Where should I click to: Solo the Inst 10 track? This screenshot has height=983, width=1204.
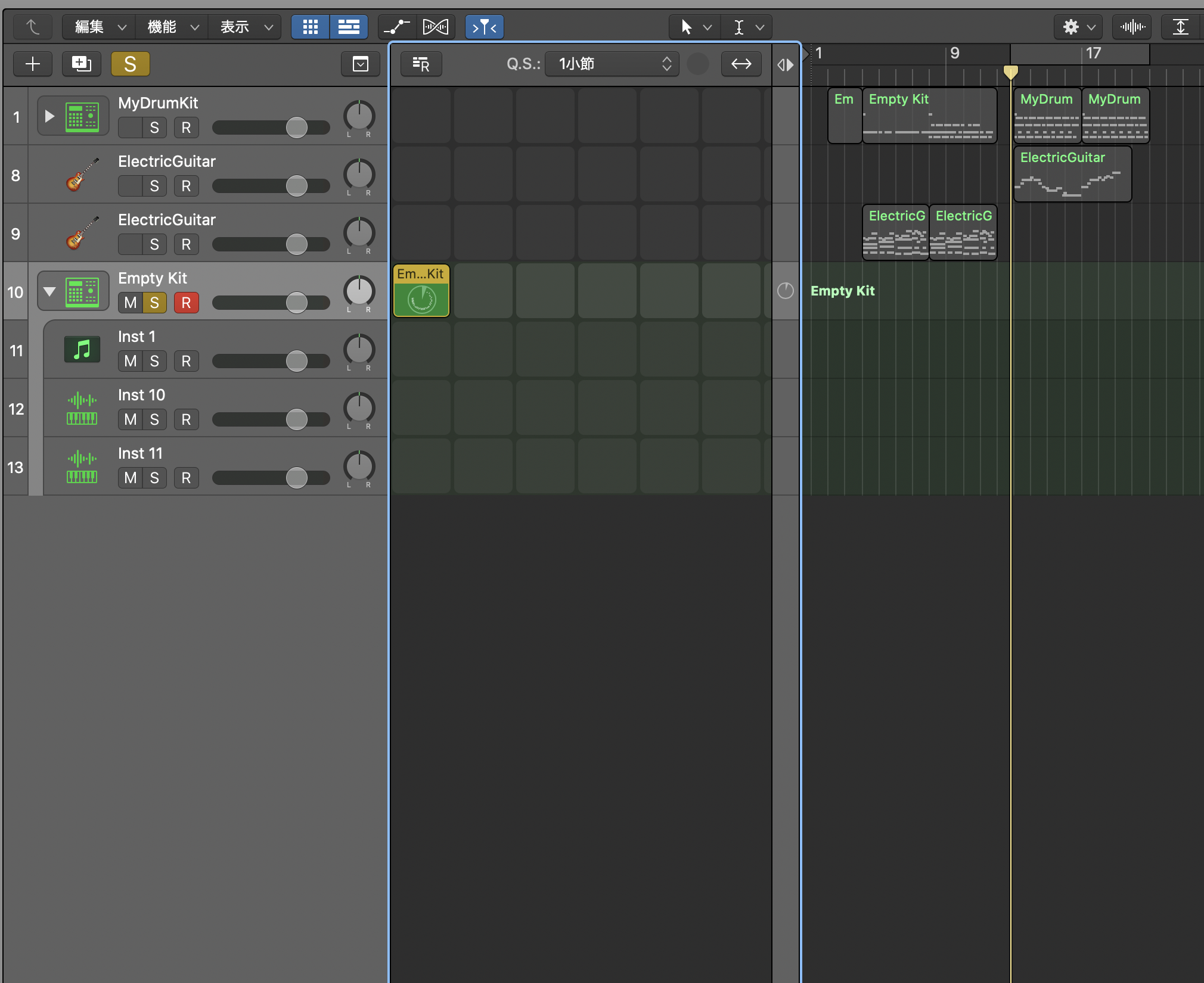pyautogui.click(x=154, y=419)
